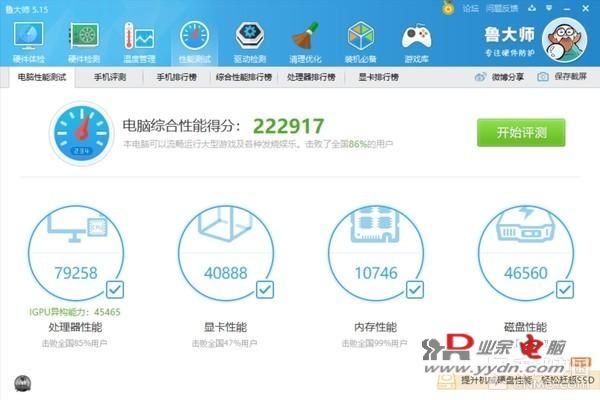This screenshot has height=400, width=600.
Task: Click the processor monitor icon with score 79258
Action: click(x=77, y=227)
